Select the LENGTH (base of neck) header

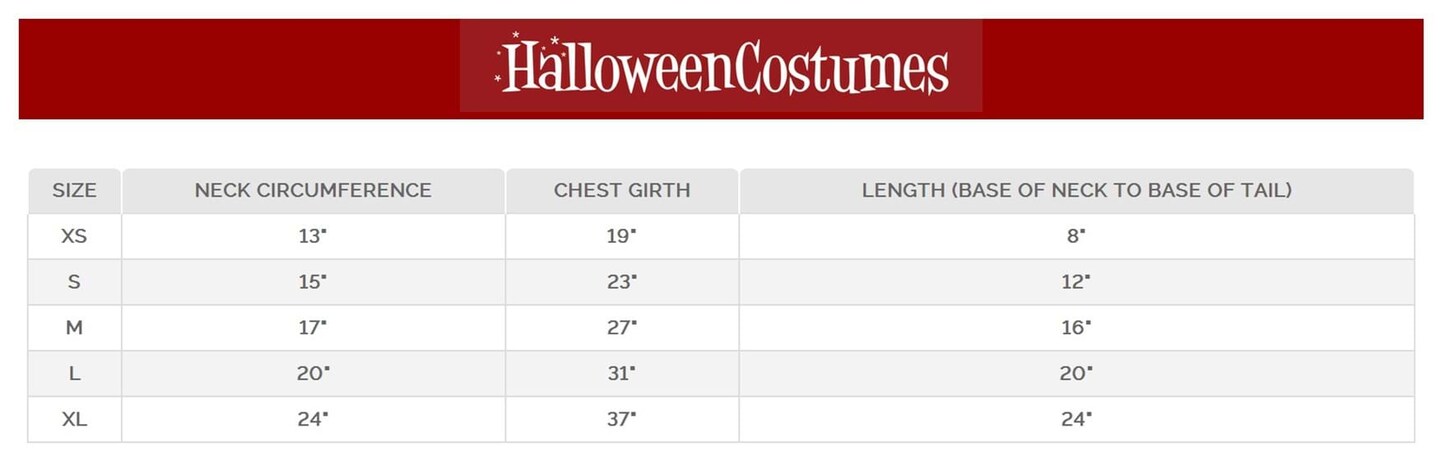pos(1076,190)
